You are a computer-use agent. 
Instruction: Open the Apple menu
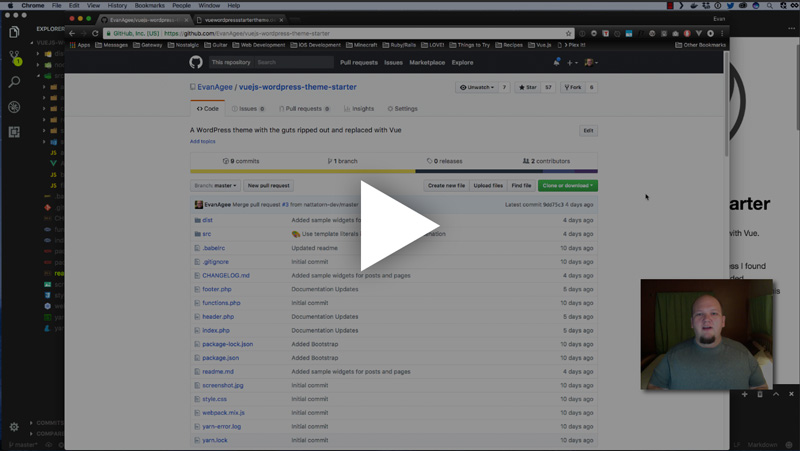tap(10, 6)
